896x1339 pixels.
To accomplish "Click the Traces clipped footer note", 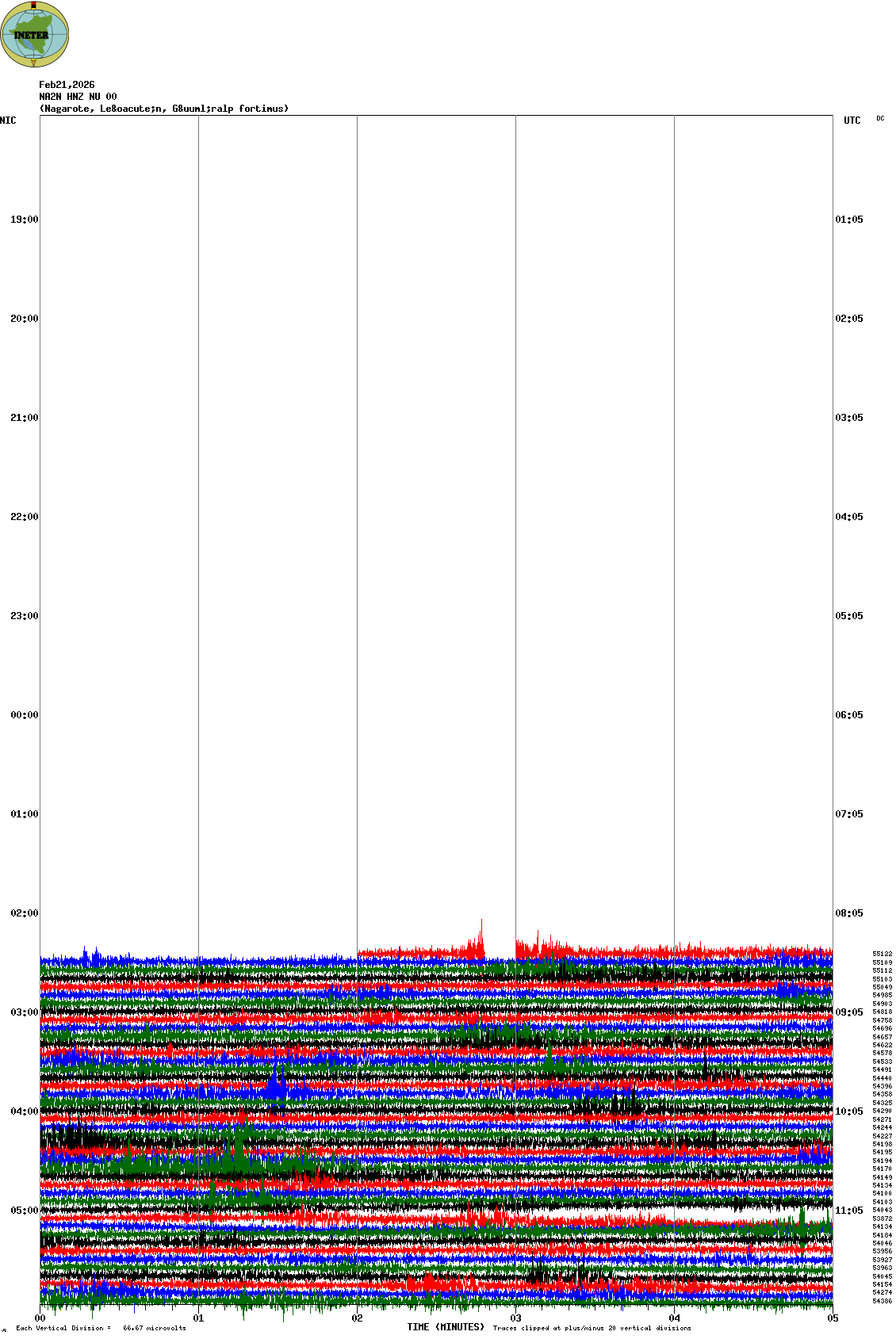I will 592,1328.
